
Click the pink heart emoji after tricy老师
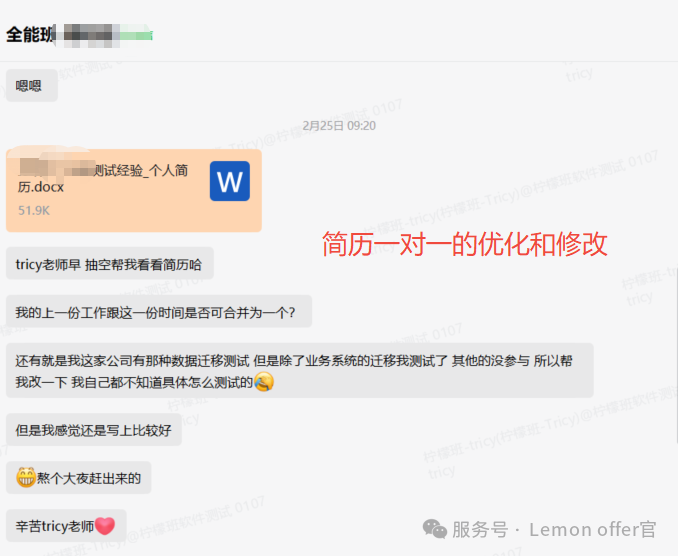(x=105, y=526)
